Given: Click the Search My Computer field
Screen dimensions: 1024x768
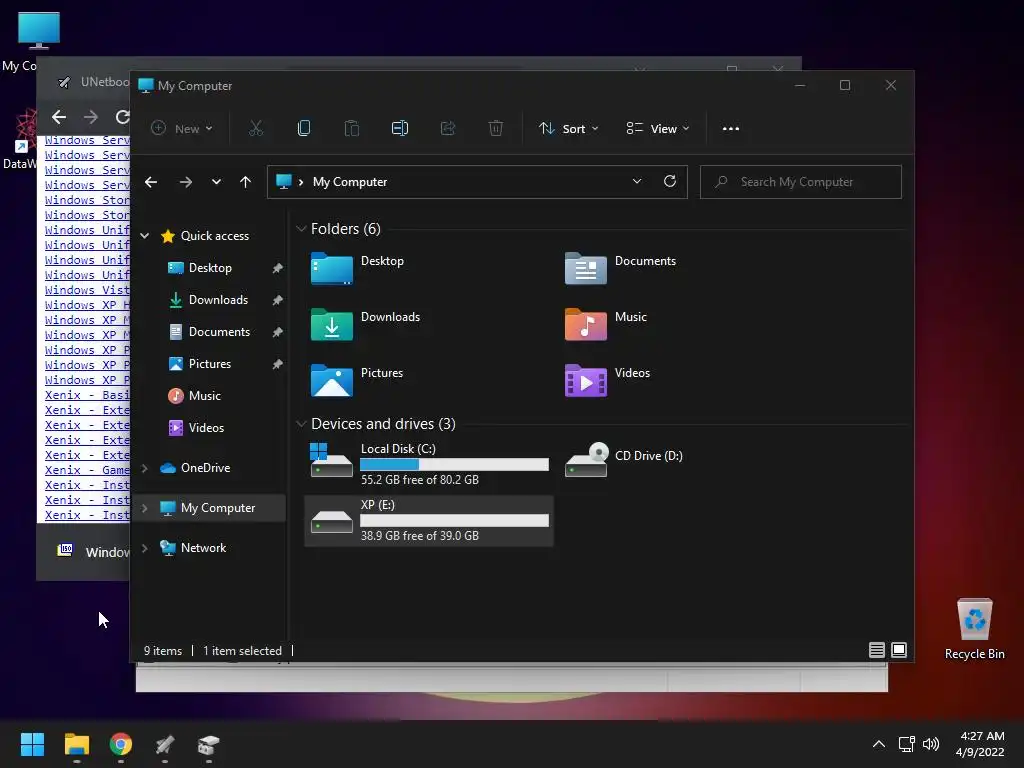Looking at the screenshot, I should [x=801, y=182].
